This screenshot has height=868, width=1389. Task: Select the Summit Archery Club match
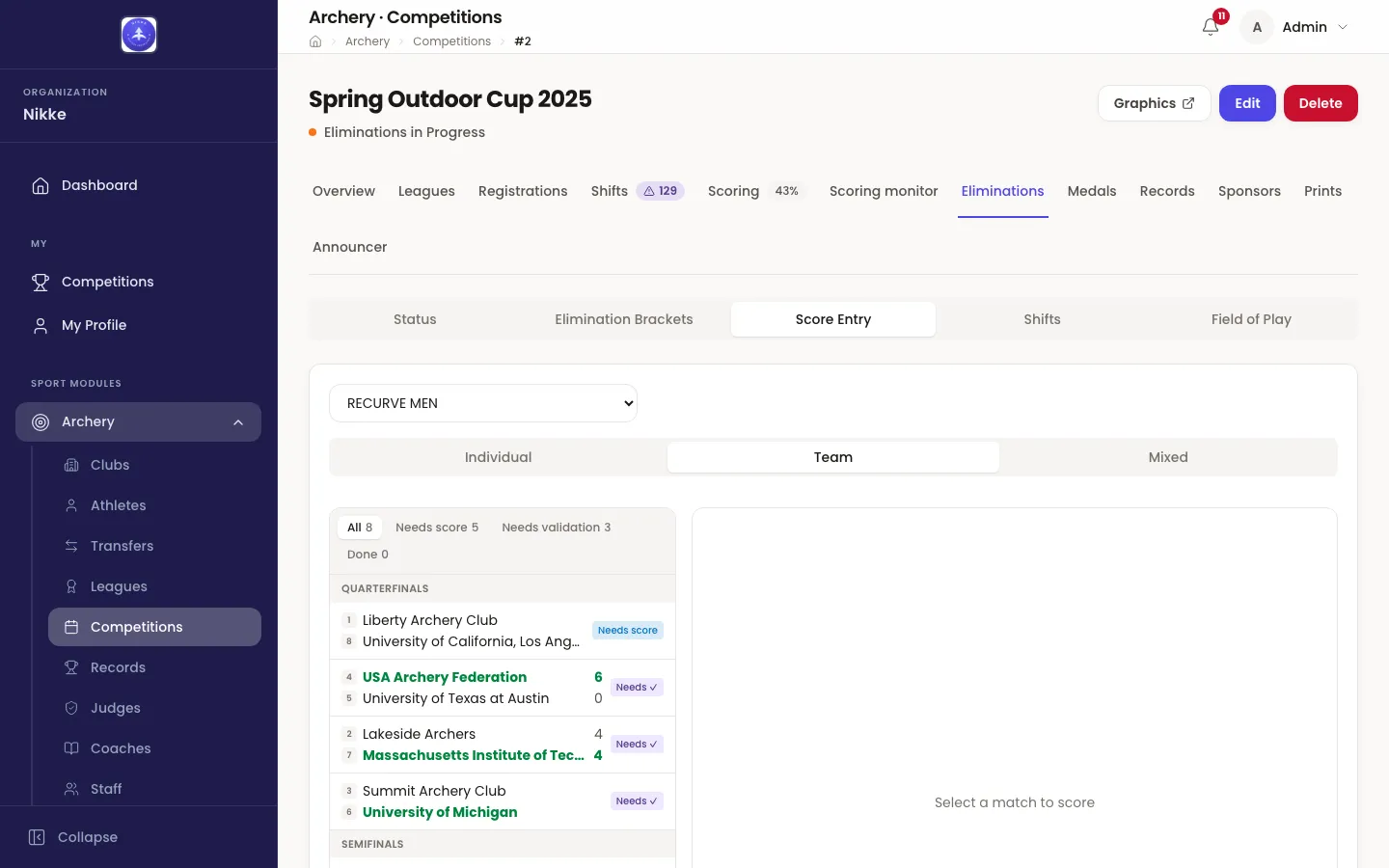503,801
